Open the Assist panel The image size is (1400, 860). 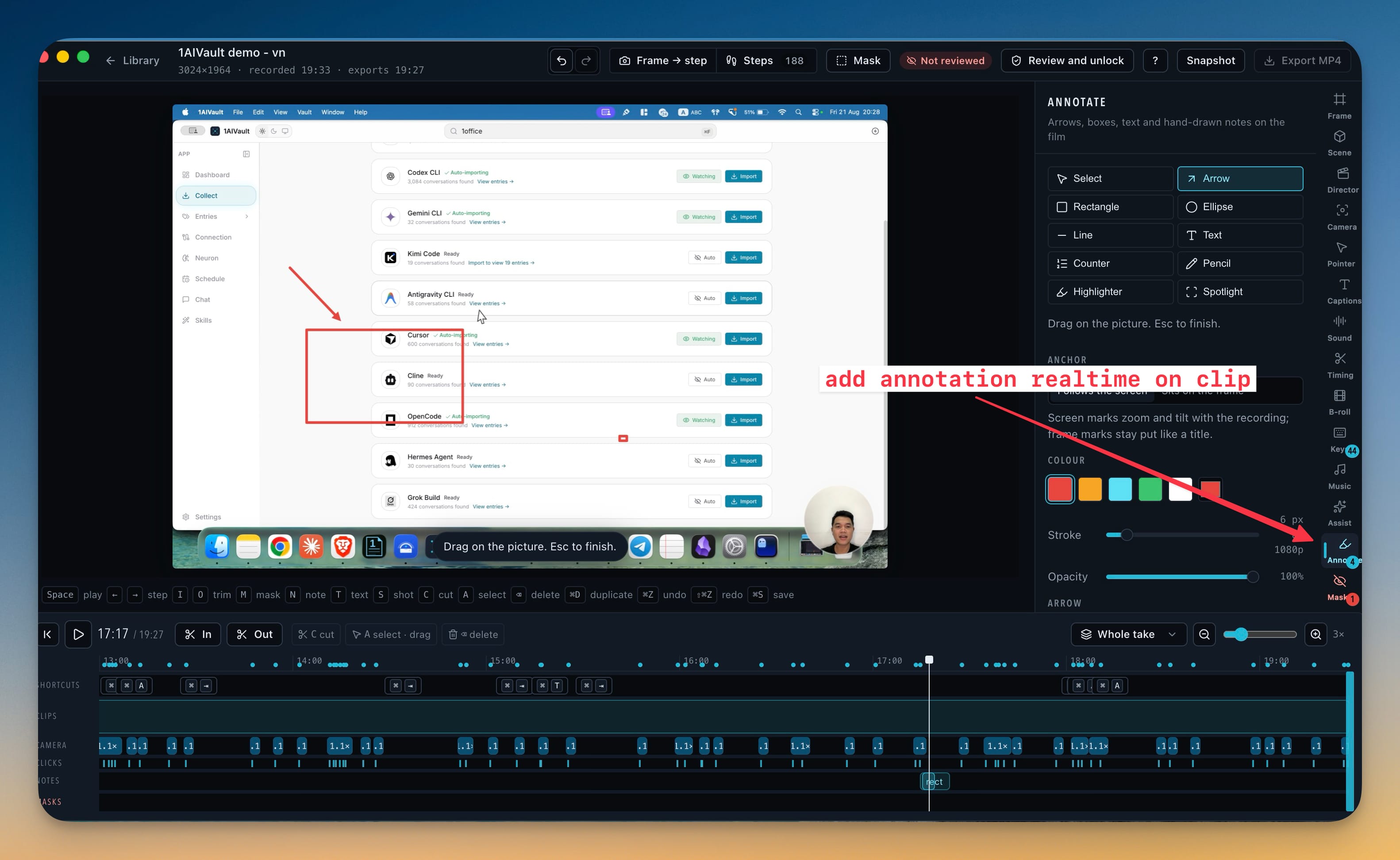(1339, 514)
